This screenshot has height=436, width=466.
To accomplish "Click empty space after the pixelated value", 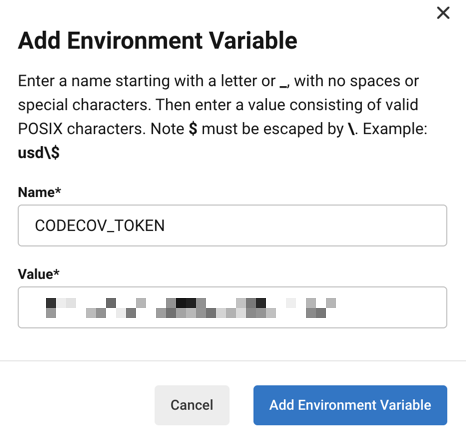I will [390, 308].
